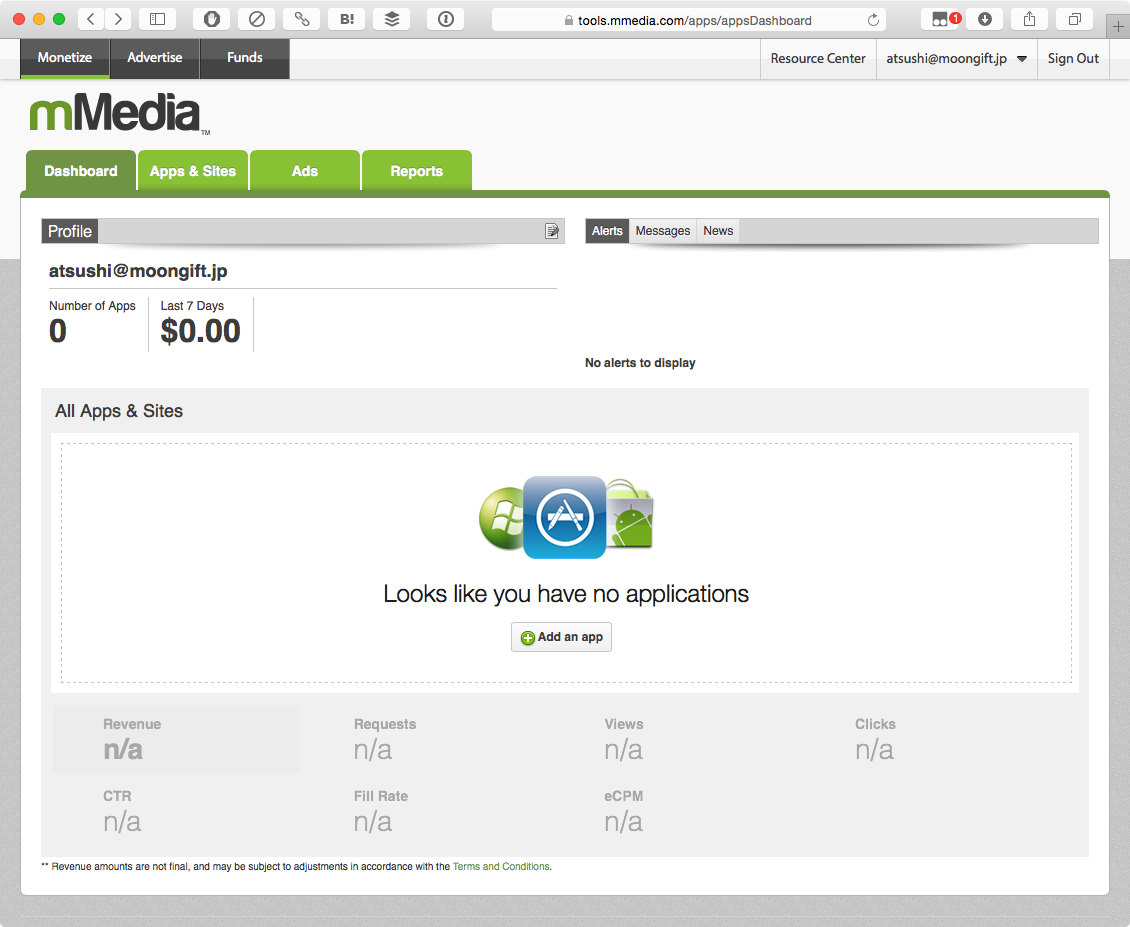Open the Safari share icon
The width and height of the screenshot is (1130, 927).
pyautogui.click(x=1029, y=19)
